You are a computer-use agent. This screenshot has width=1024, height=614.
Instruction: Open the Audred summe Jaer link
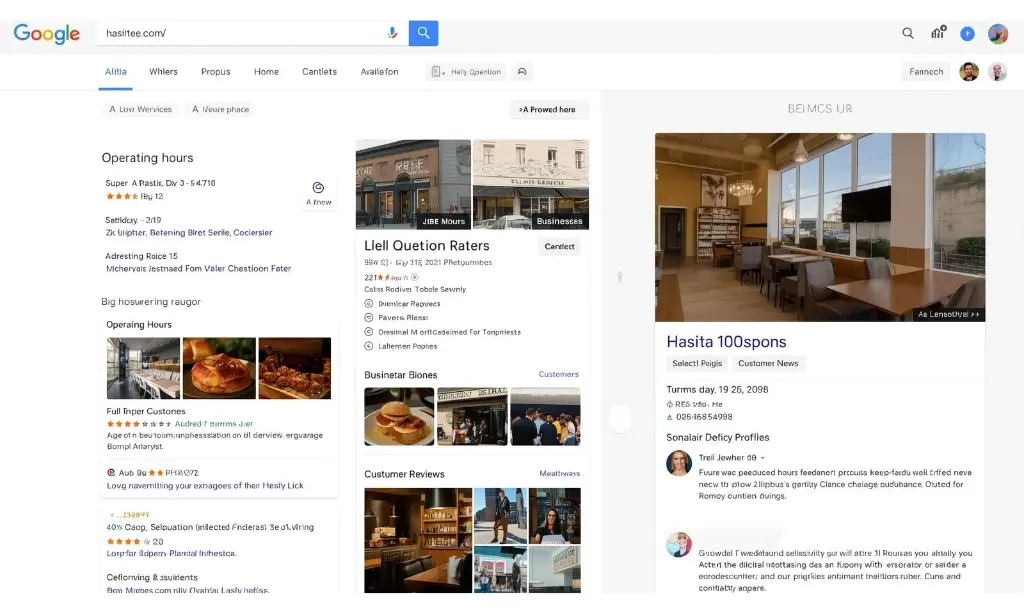pos(214,424)
